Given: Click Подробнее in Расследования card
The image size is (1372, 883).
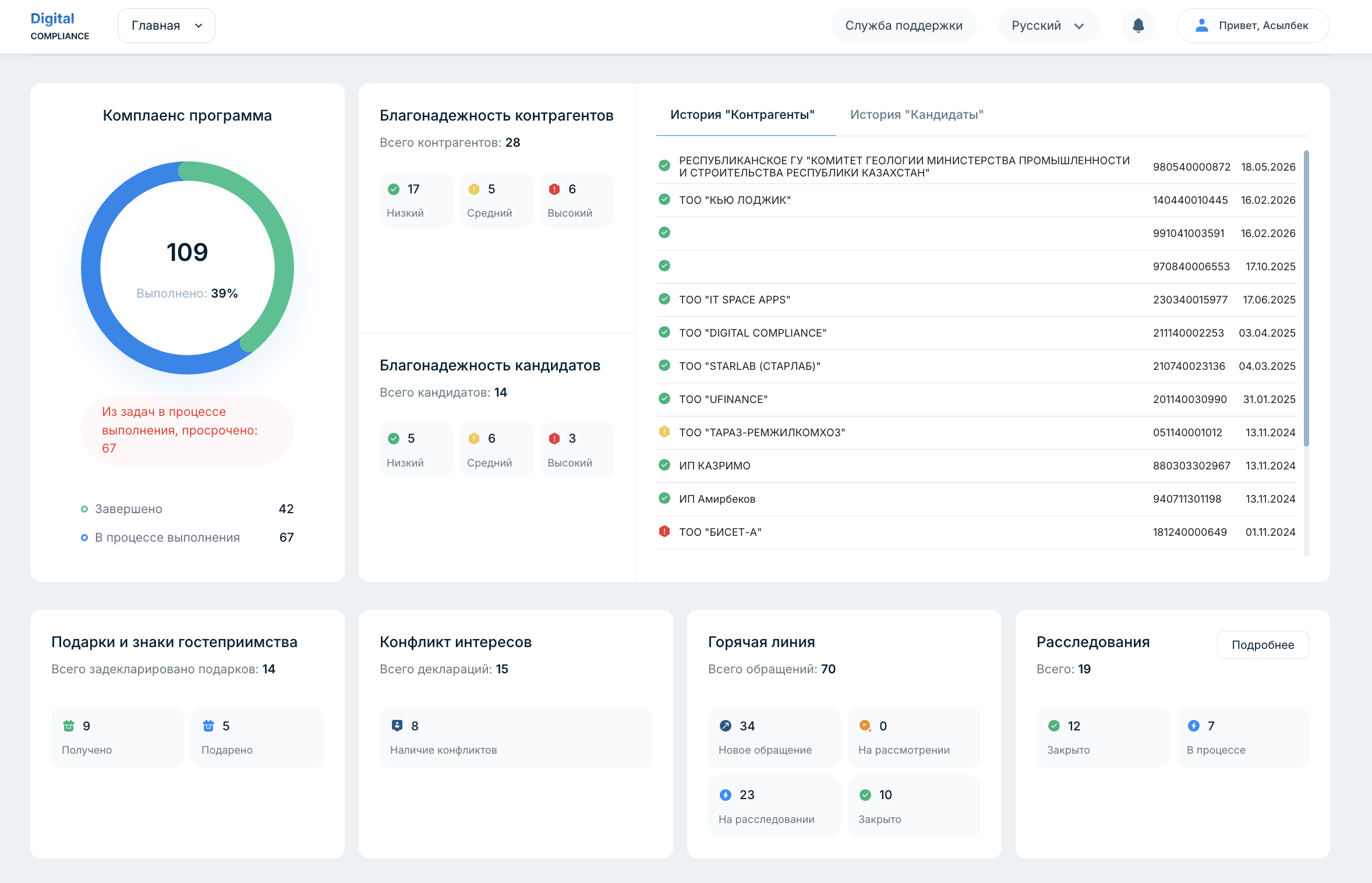Looking at the screenshot, I should [x=1263, y=645].
